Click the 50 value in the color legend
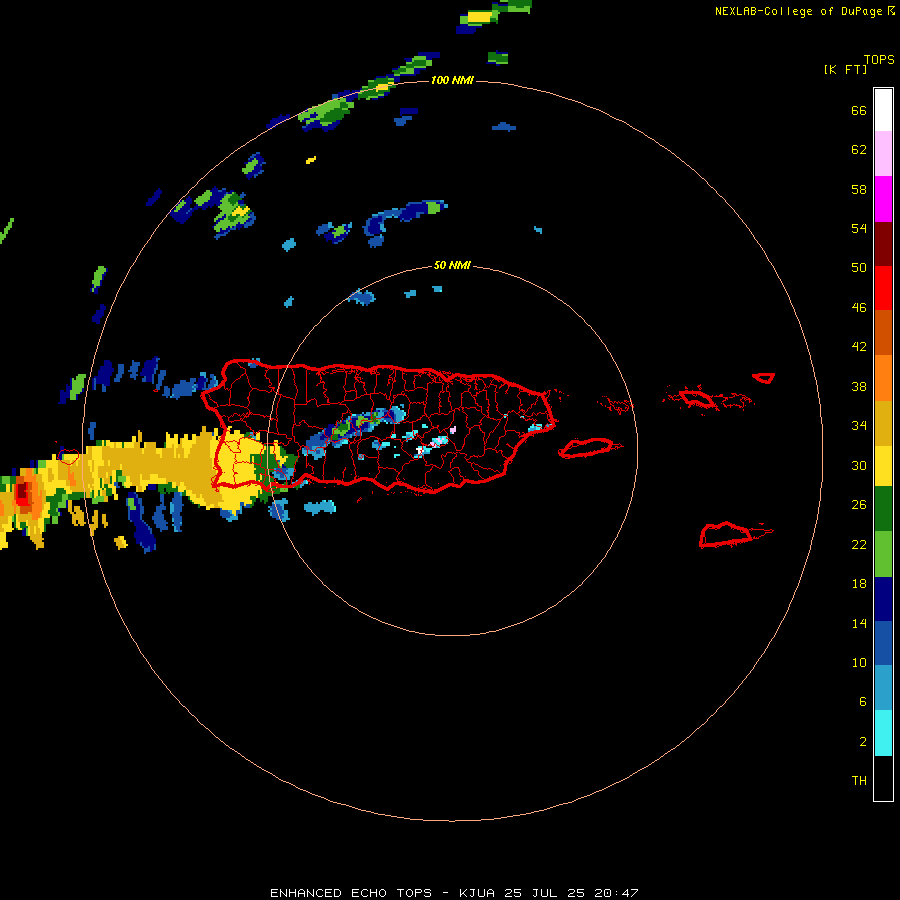 (x=859, y=267)
